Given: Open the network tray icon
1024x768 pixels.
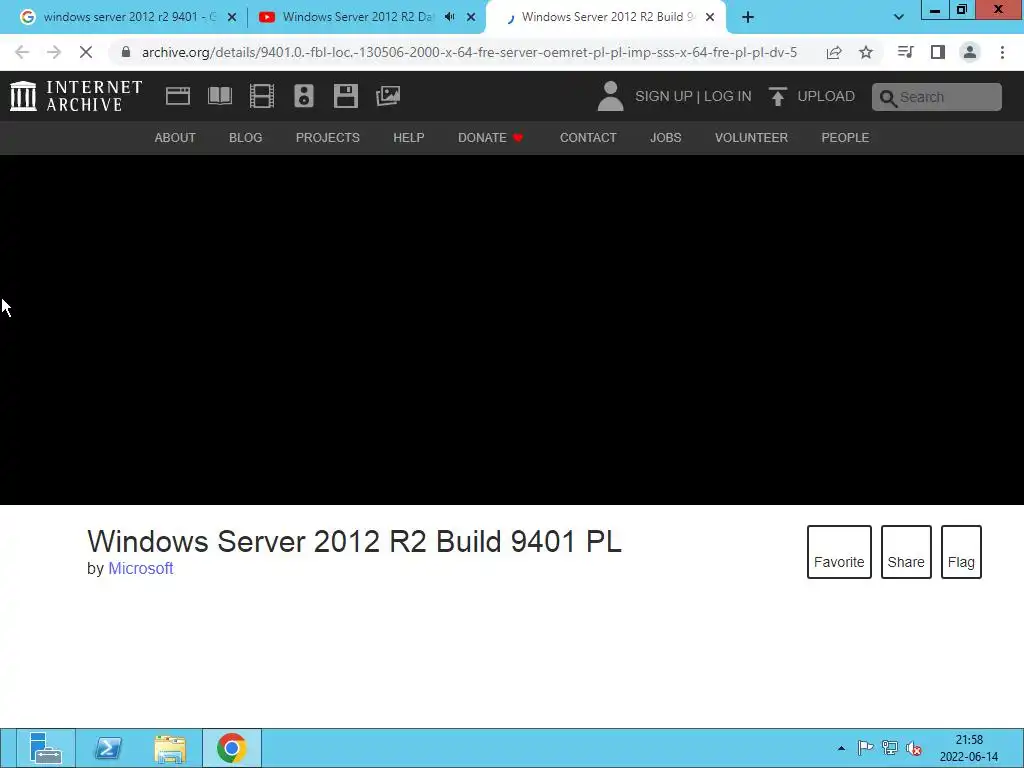Looking at the screenshot, I should 889,748.
